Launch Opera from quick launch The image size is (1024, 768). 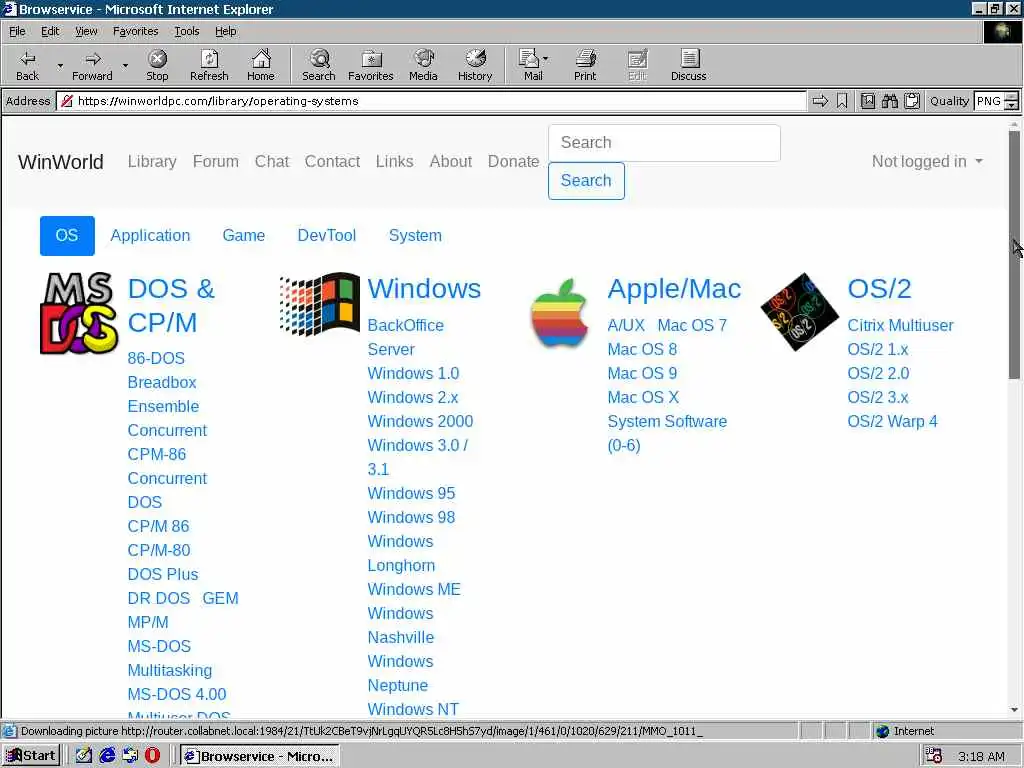152,756
